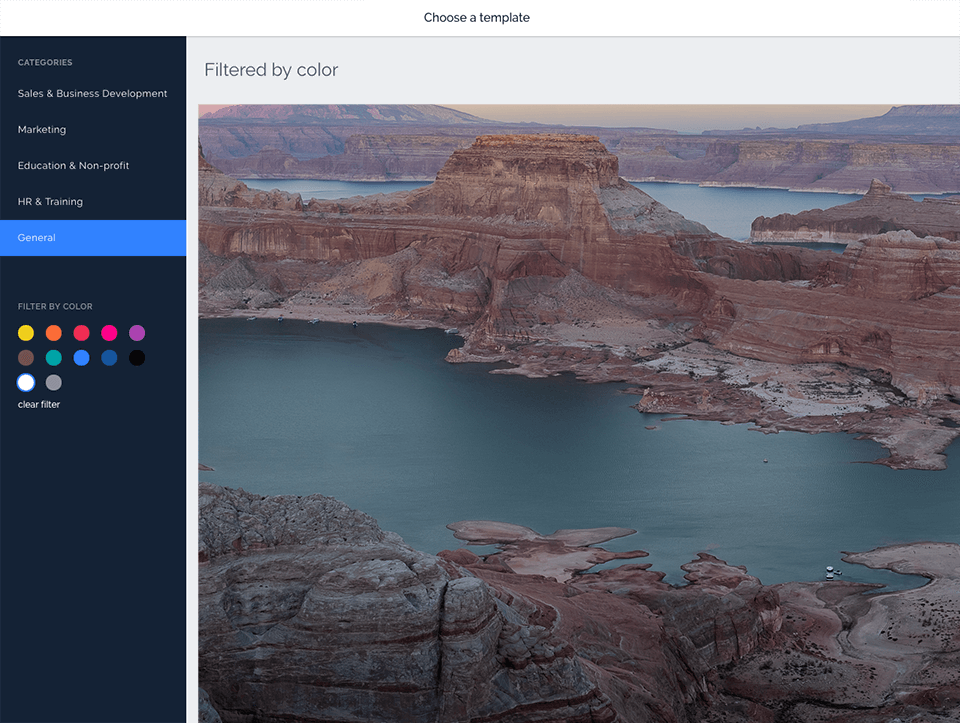Filter templates by the gray swatch

[x=54, y=382]
